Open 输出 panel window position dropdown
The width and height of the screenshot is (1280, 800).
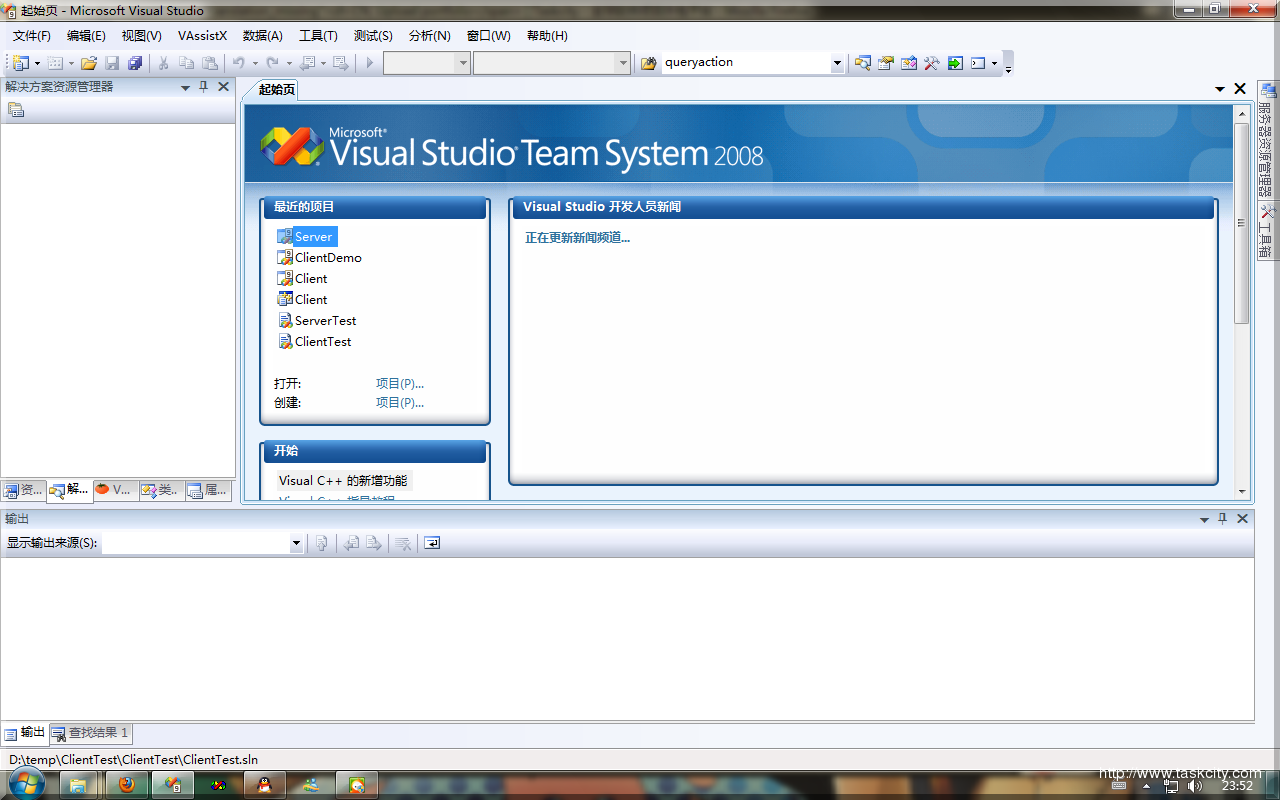tap(1205, 519)
